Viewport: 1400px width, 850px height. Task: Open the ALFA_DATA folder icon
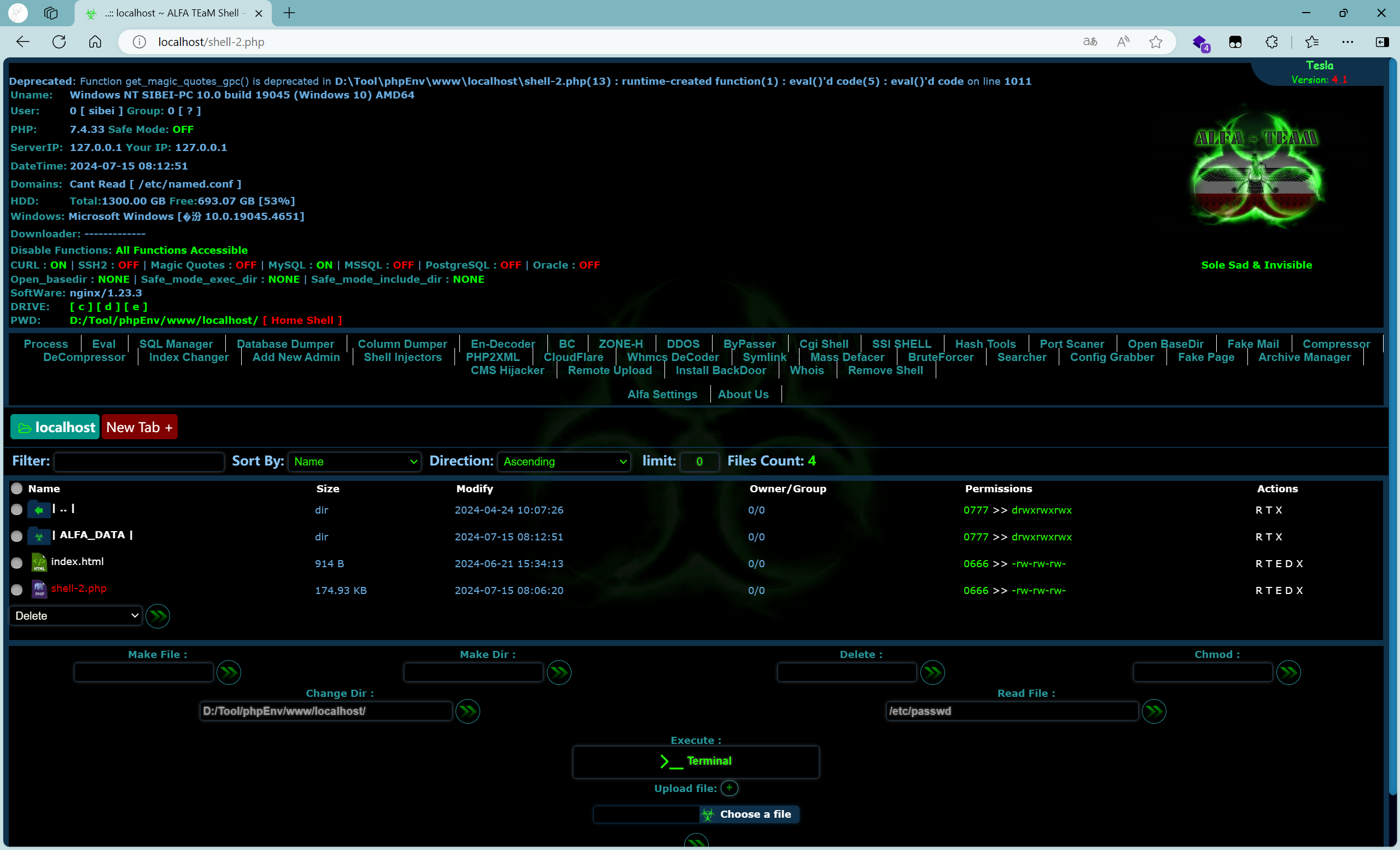[x=39, y=536]
